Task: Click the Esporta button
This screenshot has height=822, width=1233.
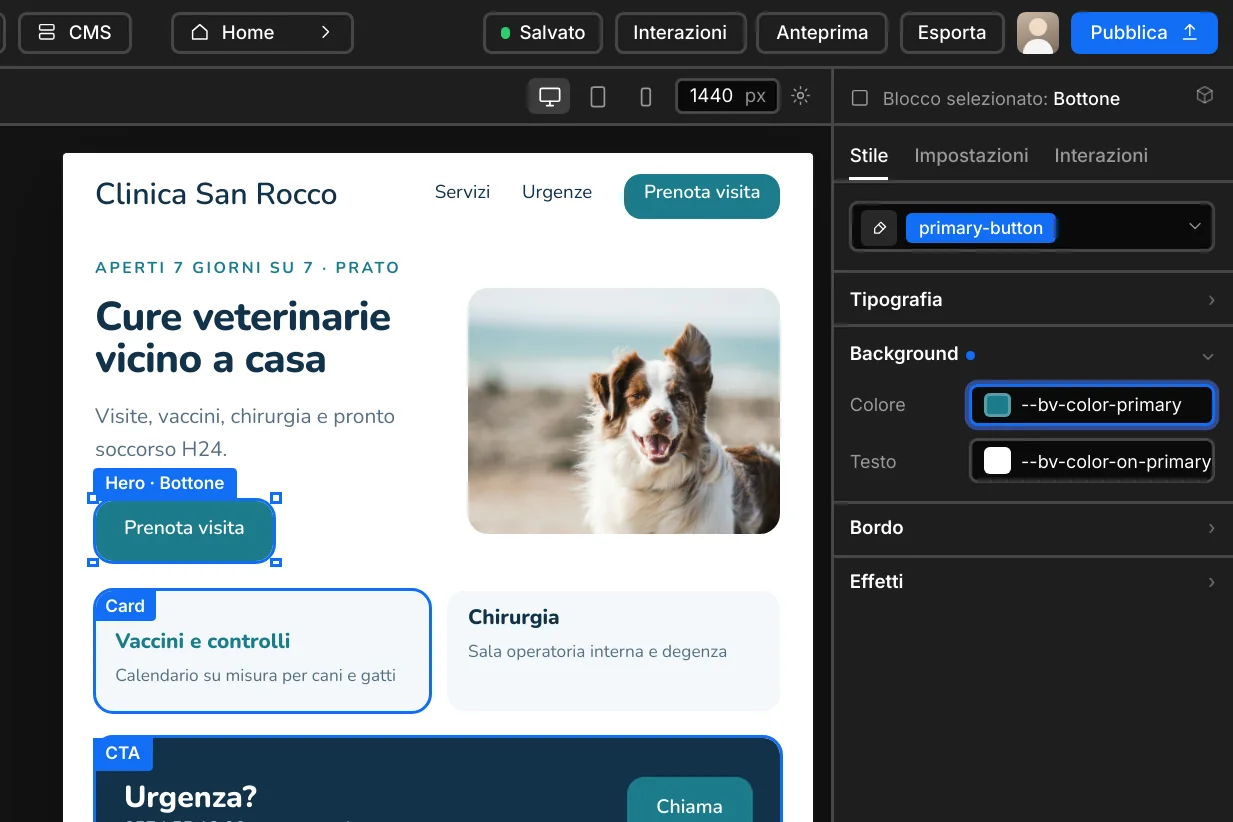Action: (x=952, y=33)
